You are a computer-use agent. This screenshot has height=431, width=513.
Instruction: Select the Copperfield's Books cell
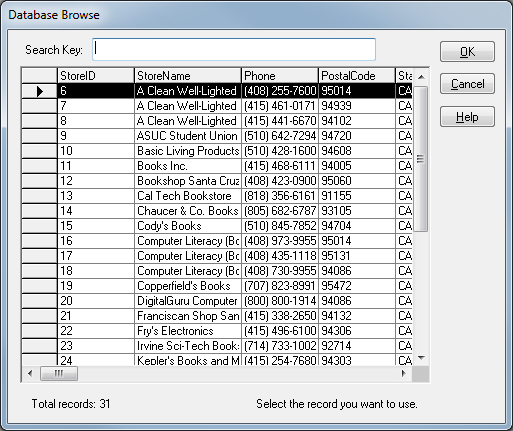(188, 286)
